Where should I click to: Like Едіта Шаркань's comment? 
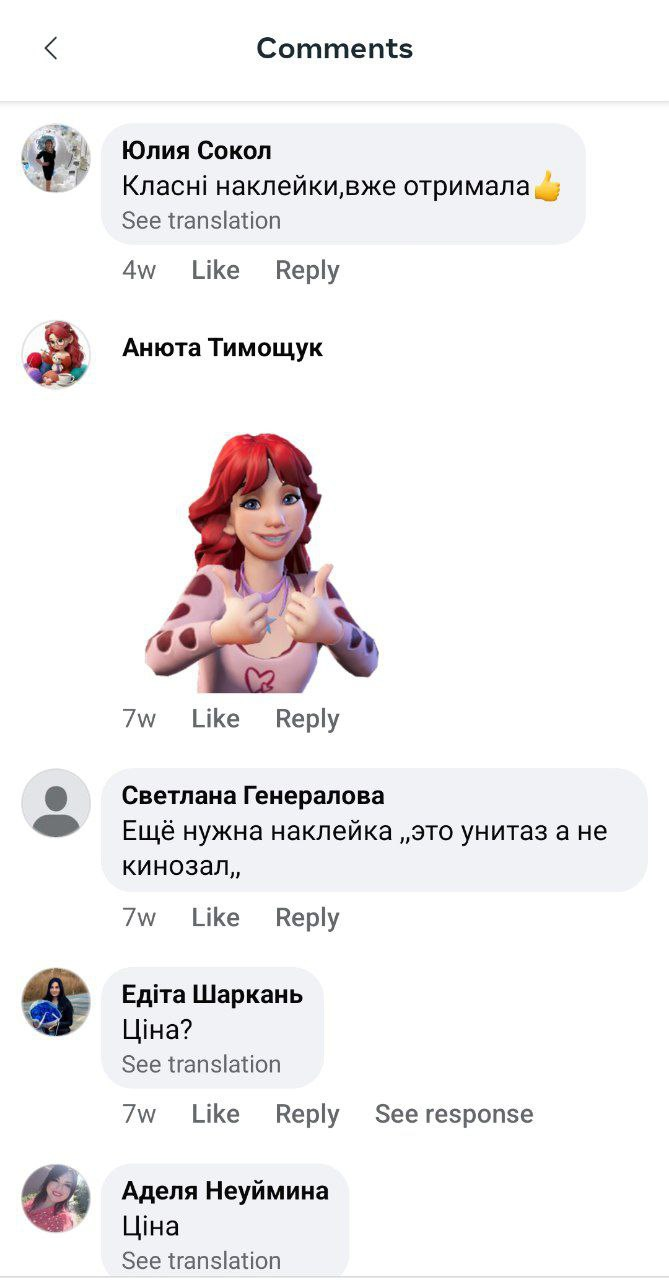point(216,1114)
